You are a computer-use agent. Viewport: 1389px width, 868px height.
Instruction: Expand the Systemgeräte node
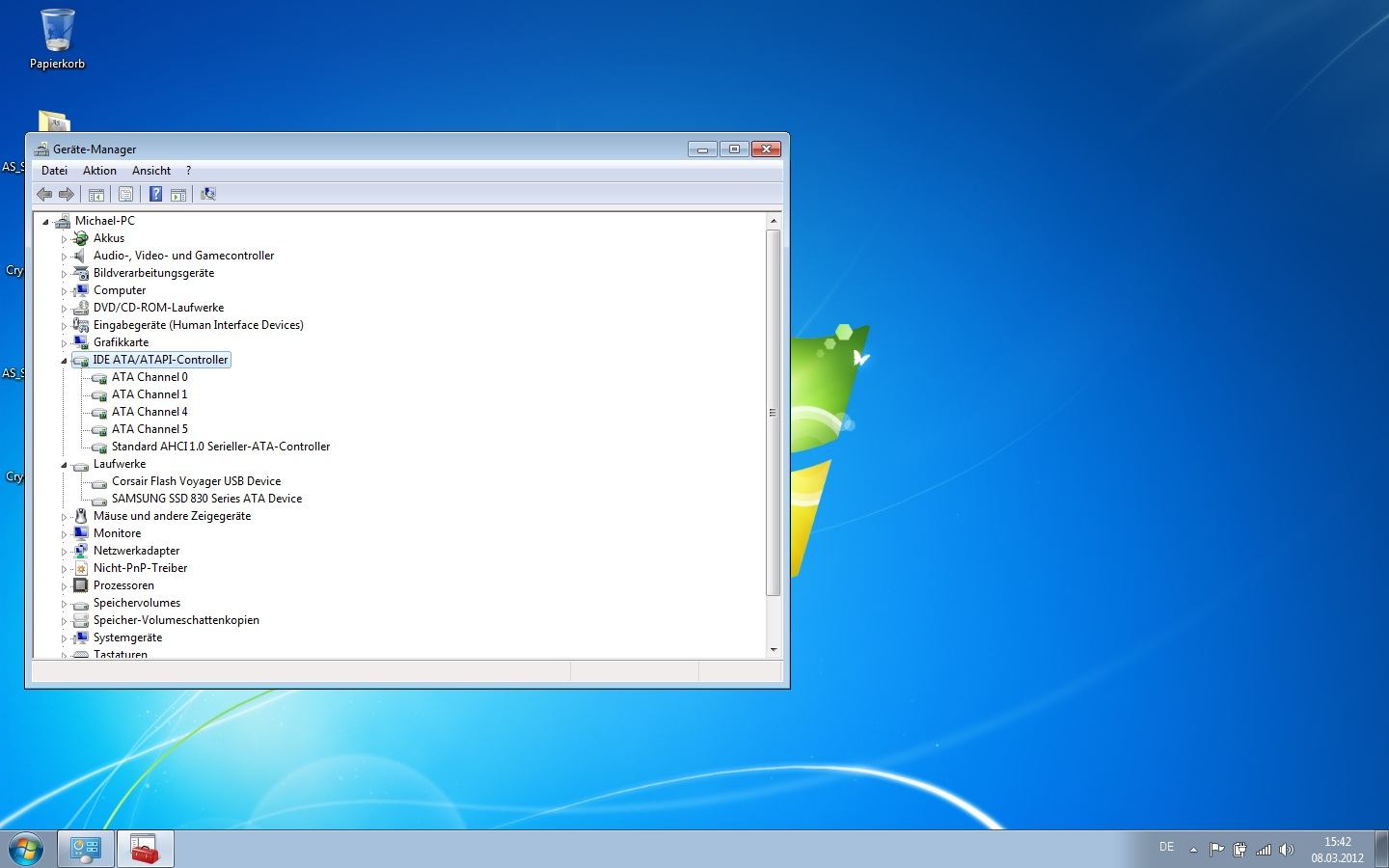coord(65,638)
